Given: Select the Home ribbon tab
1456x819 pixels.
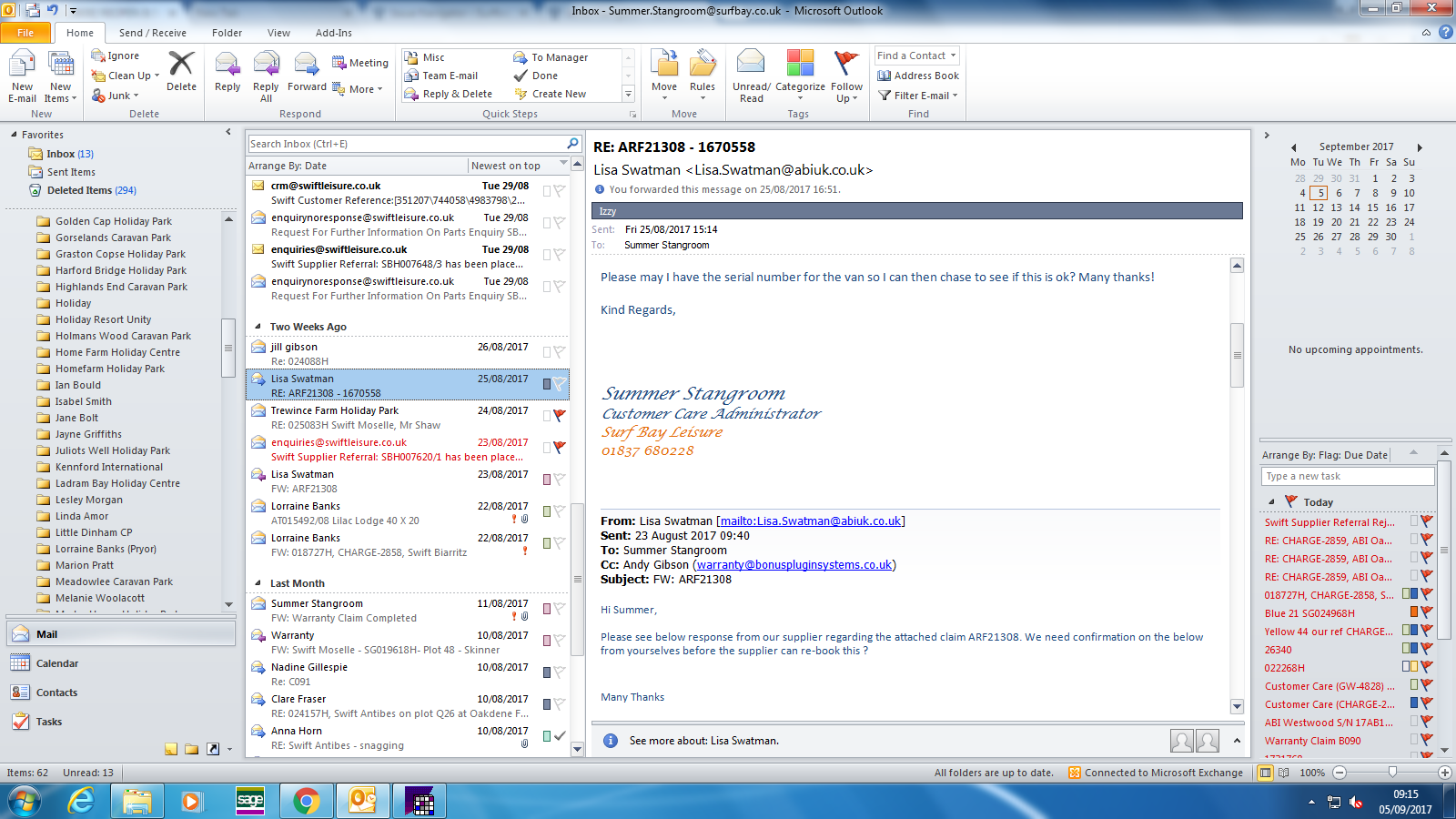Looking at the screenshot, I should (x=80, y=33).
